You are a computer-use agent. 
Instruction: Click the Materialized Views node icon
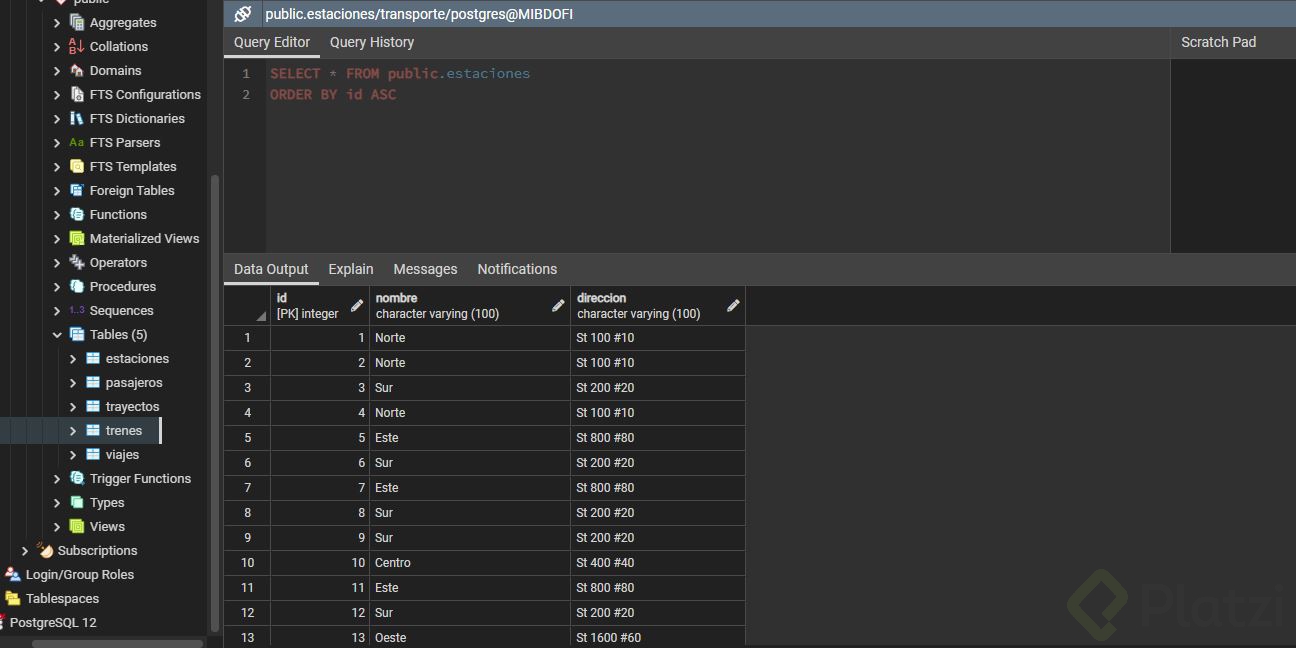[x=77, y=238]
